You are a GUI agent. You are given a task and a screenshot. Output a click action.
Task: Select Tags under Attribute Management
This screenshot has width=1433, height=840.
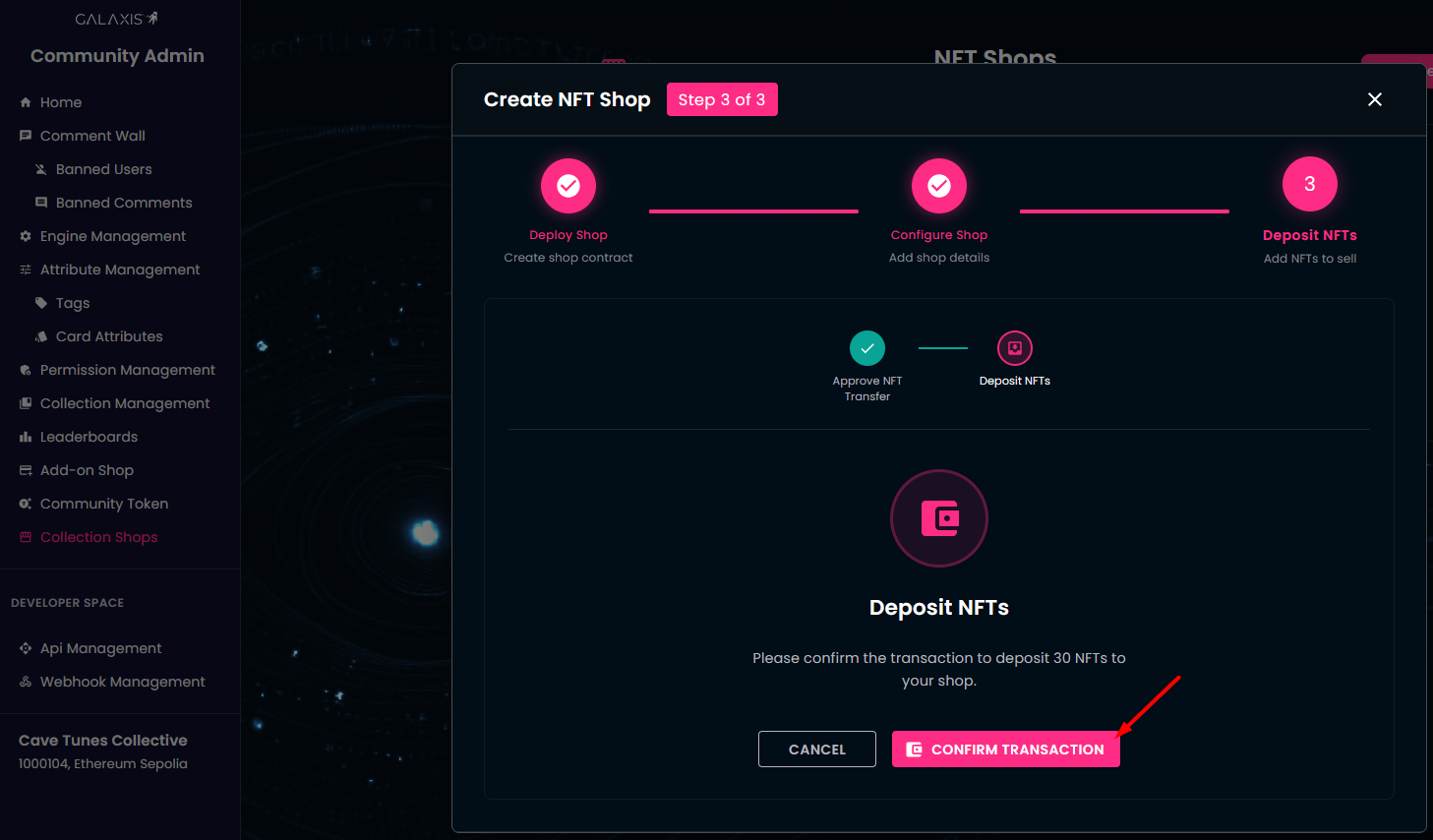[x=73, y=303]
